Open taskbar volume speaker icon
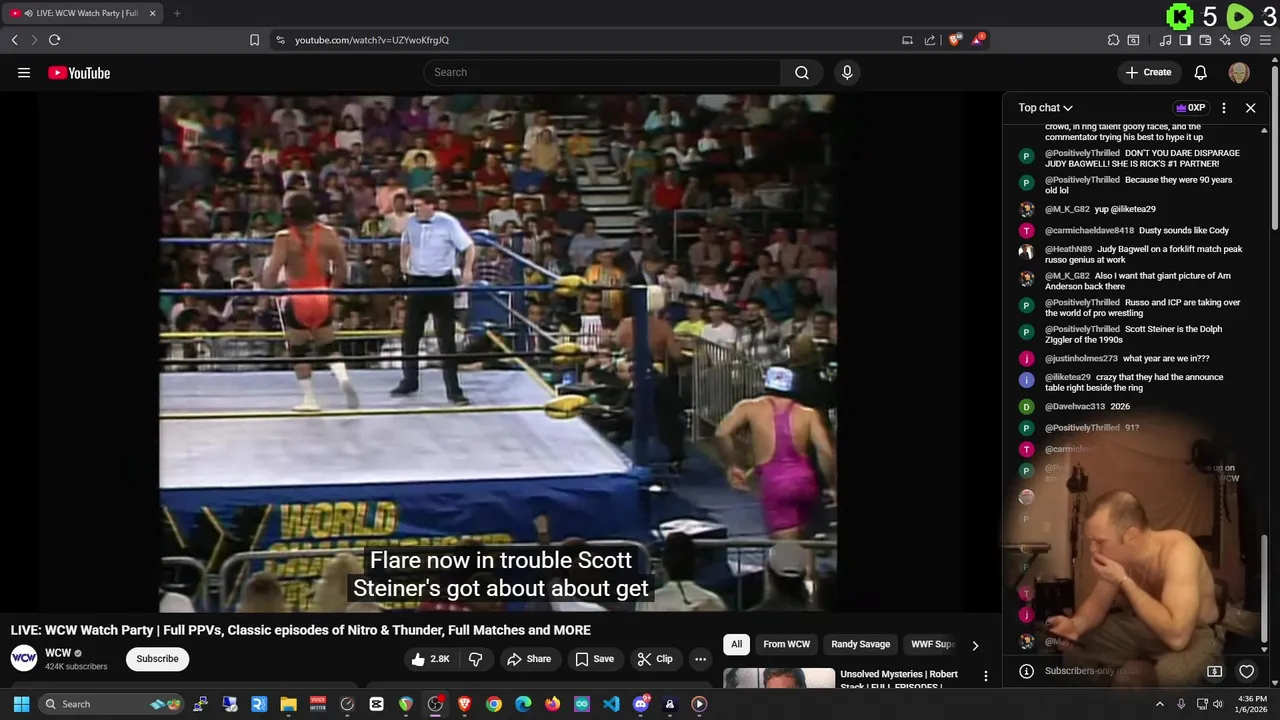Screen dimensions: 1280x720 [1218, 704]
